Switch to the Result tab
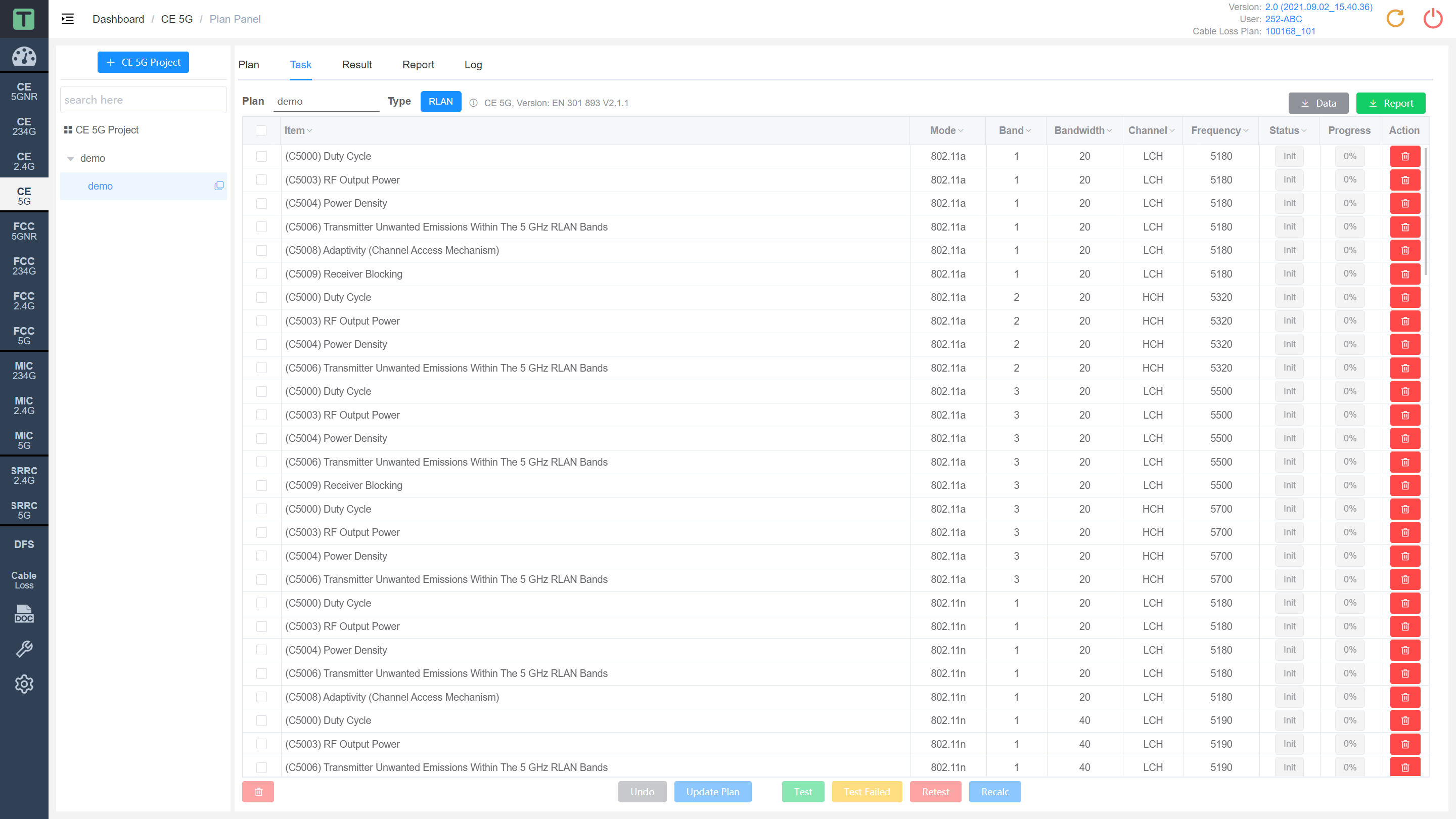The height and width of the screenshot is (819, 1456). tap(356, 64)
